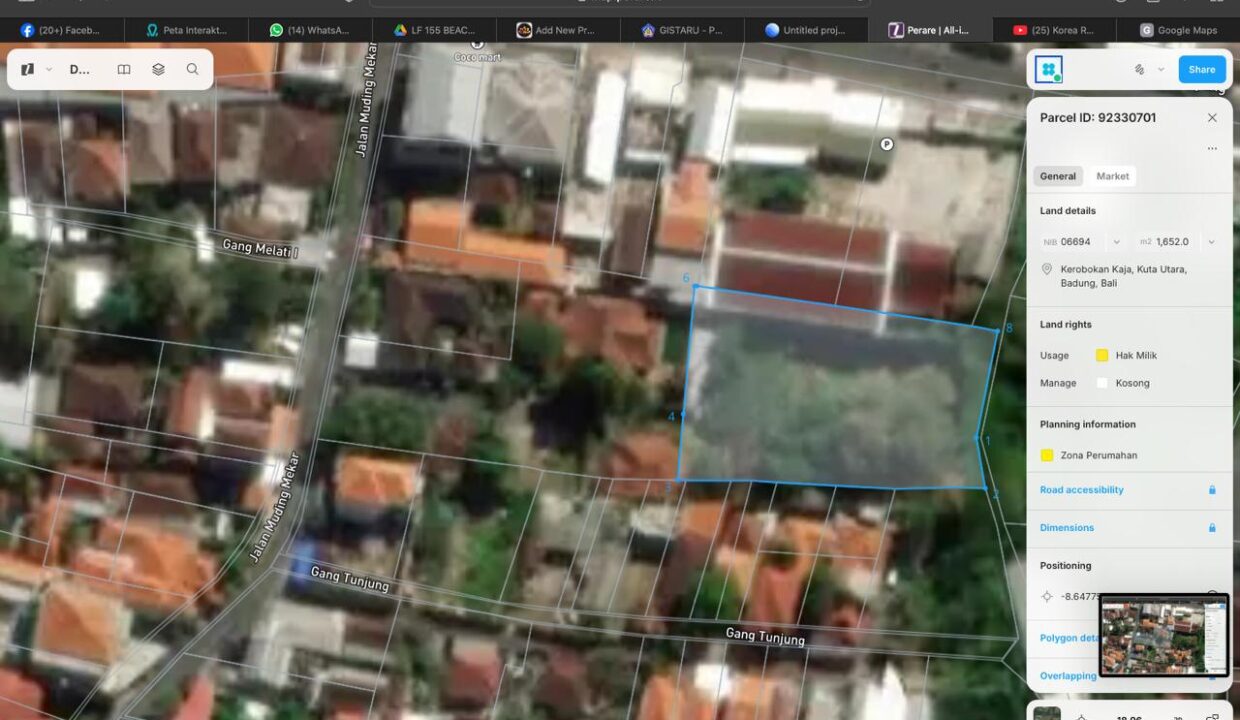Open dropdown arrow next to draw tool
The image size is (1240, 720).
click(x=1161, y=70)
